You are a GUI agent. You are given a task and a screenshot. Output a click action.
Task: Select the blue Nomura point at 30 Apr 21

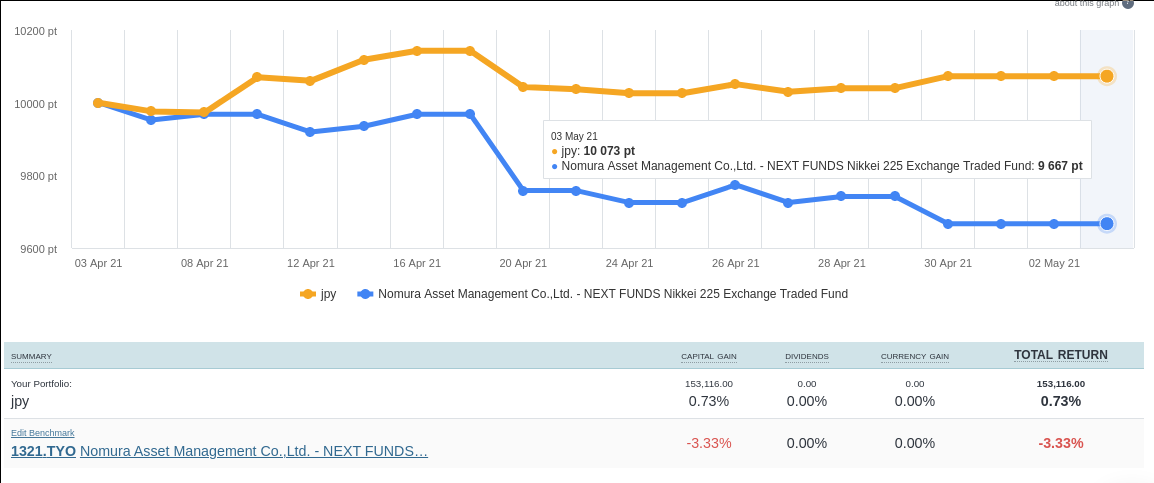(x=948, y=224)
